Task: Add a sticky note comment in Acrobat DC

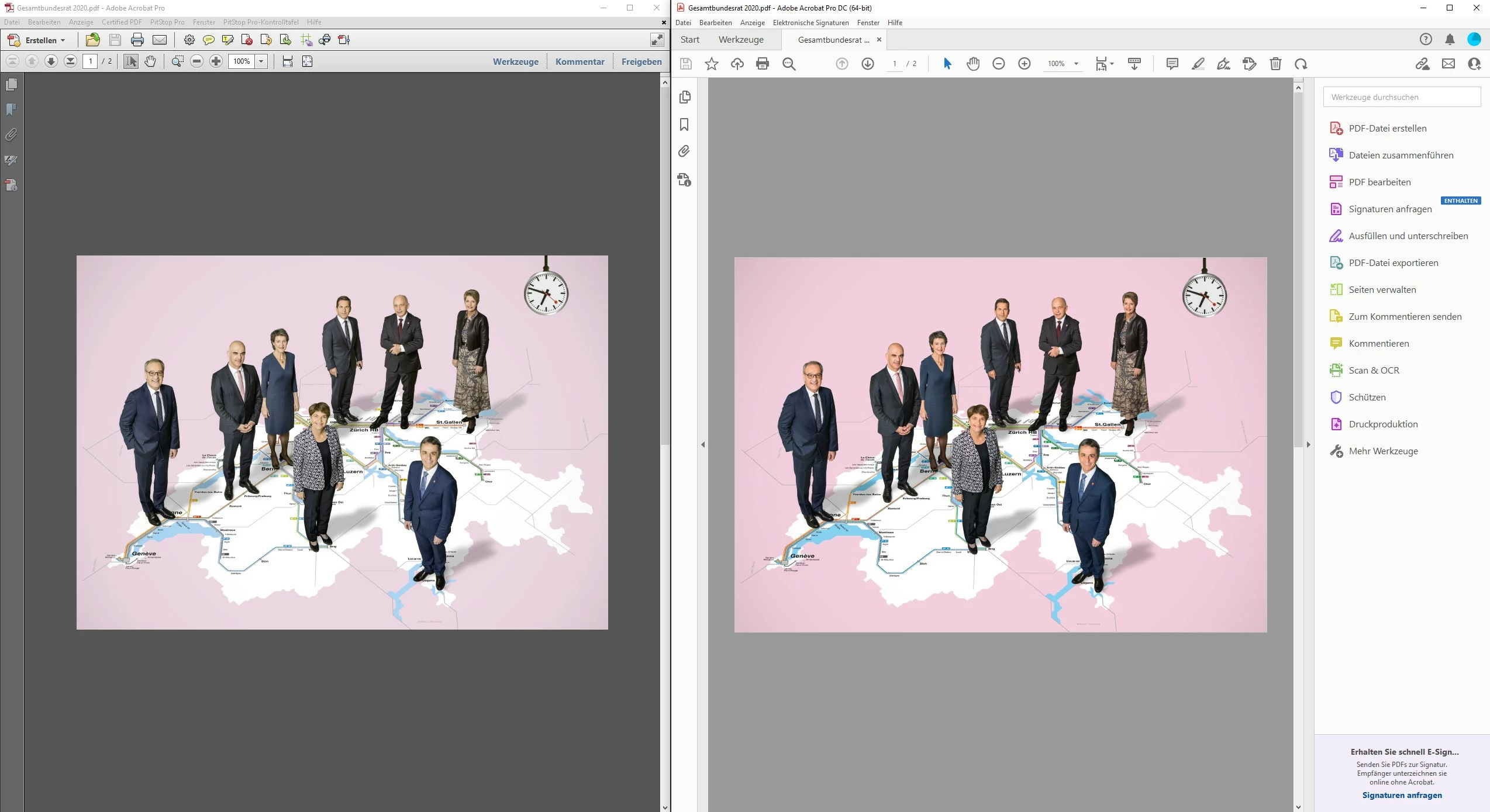Action: 1172,64
